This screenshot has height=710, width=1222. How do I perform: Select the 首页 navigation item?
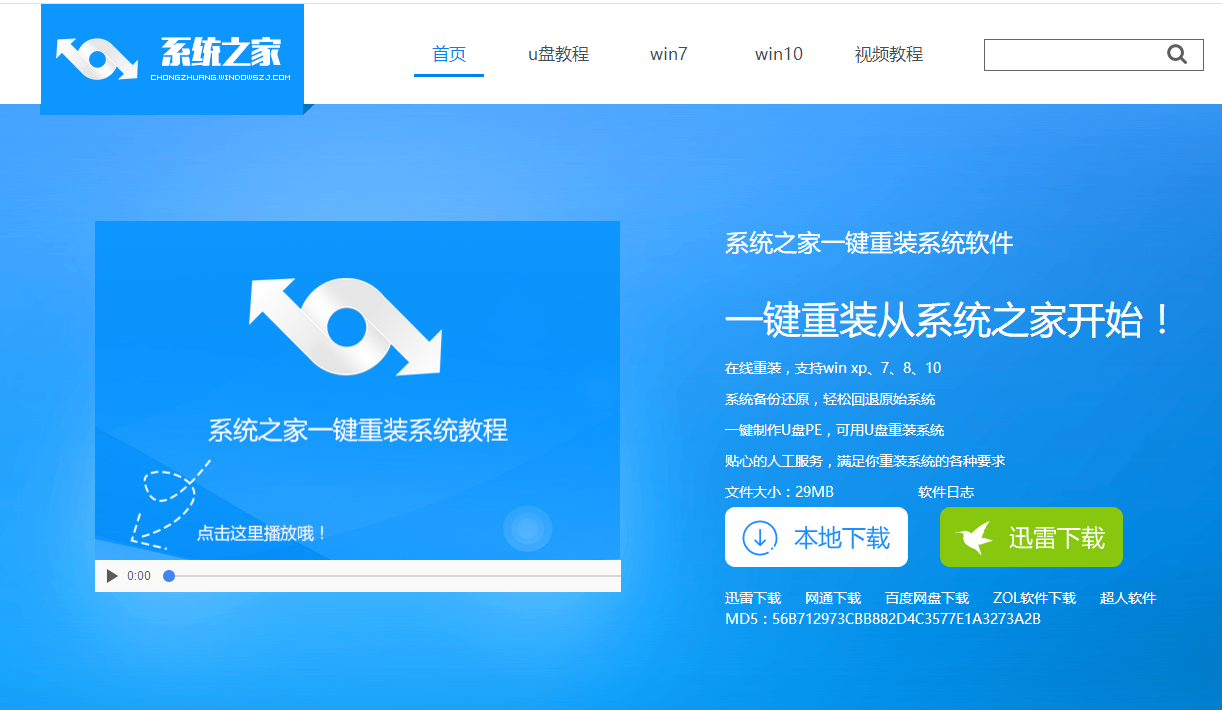(x=448, y=55)
